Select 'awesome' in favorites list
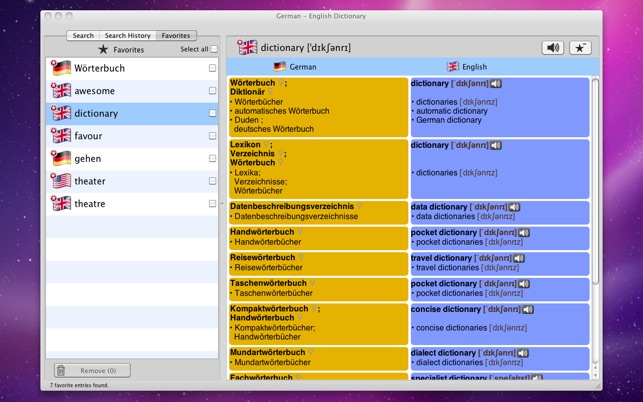The image size is (643, 402). [132, 91]
